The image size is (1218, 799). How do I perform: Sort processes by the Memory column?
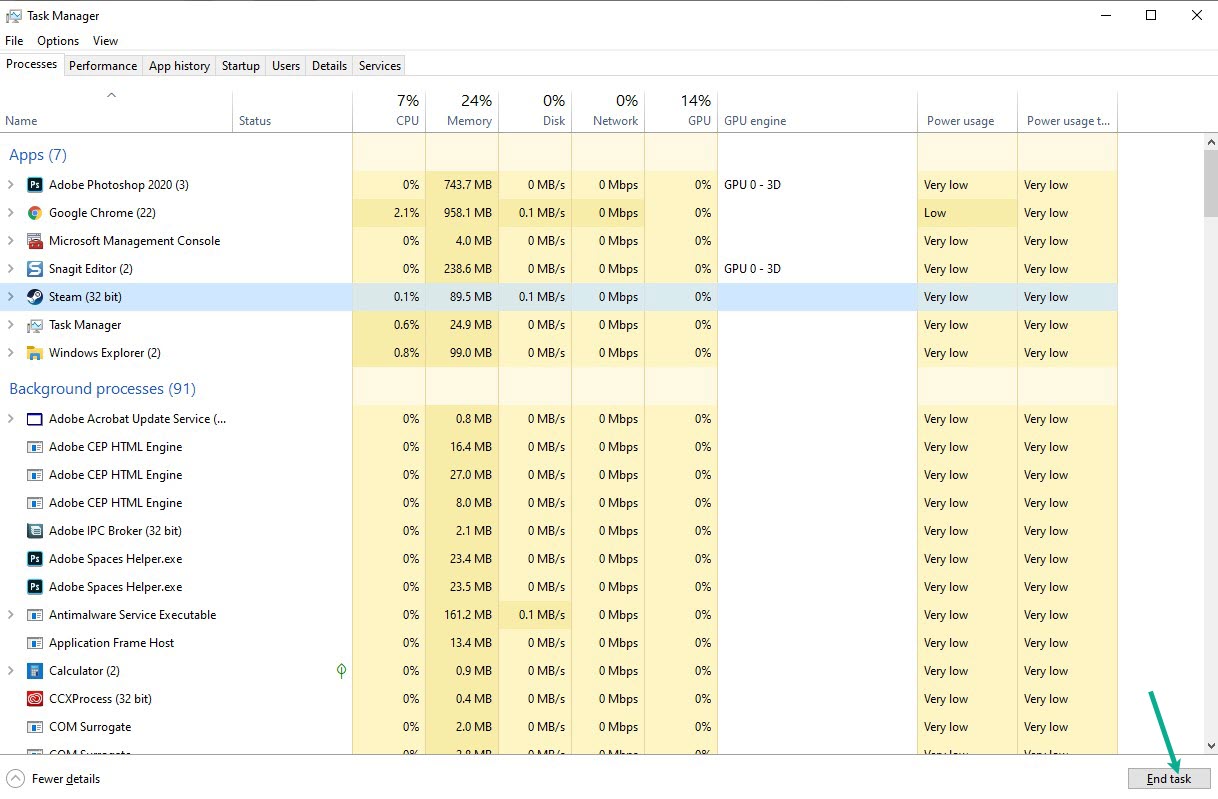click(x=462, y=112)
